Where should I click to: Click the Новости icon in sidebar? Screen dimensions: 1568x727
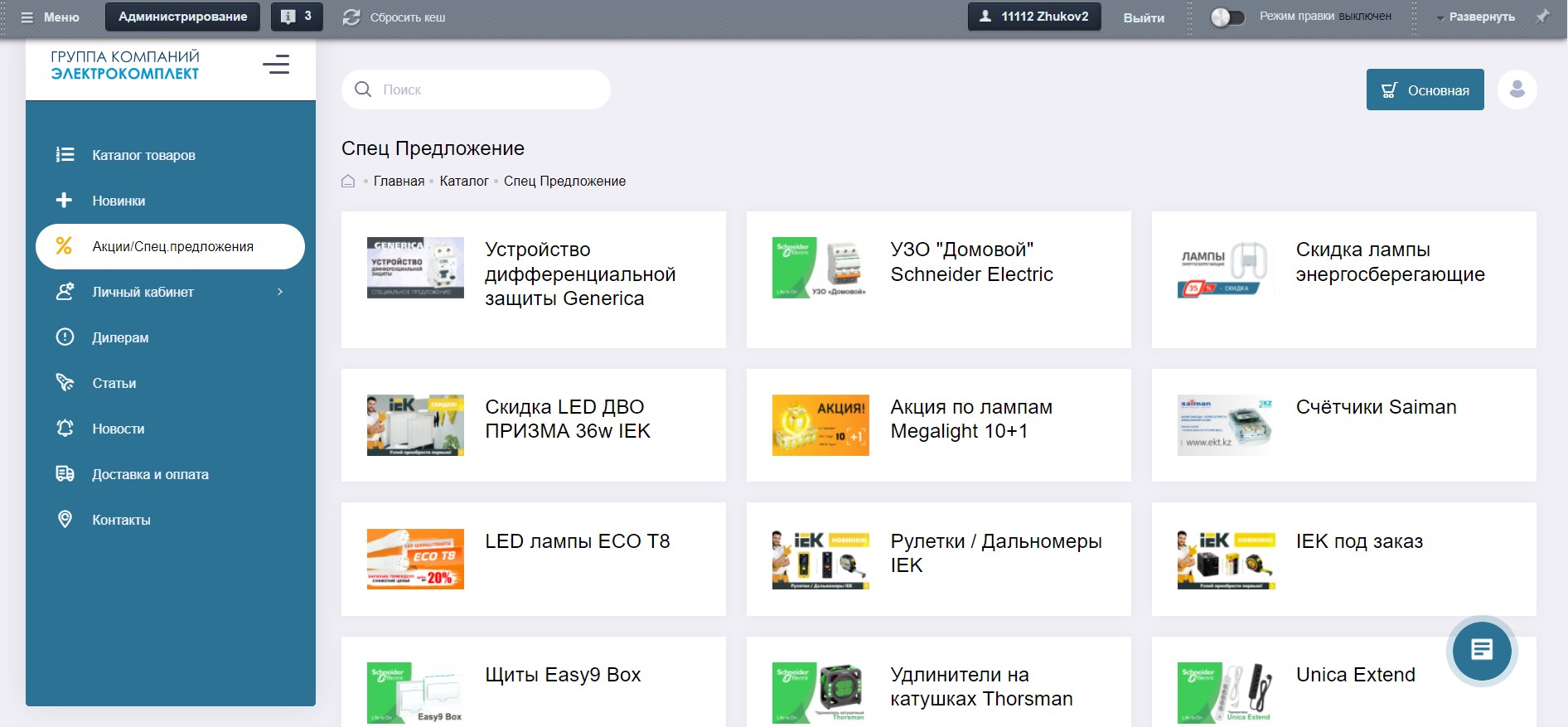click(65, 429)
